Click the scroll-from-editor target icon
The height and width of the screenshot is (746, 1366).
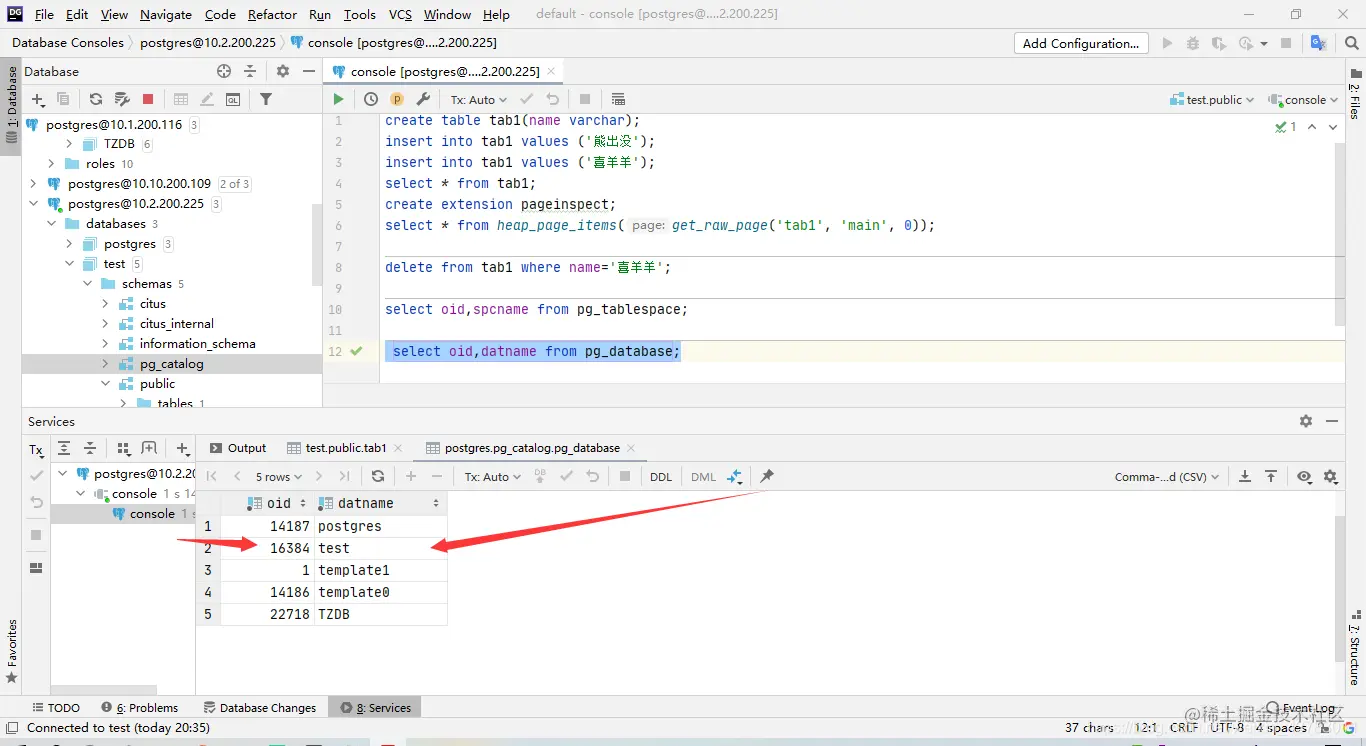(x=224, y=71)
